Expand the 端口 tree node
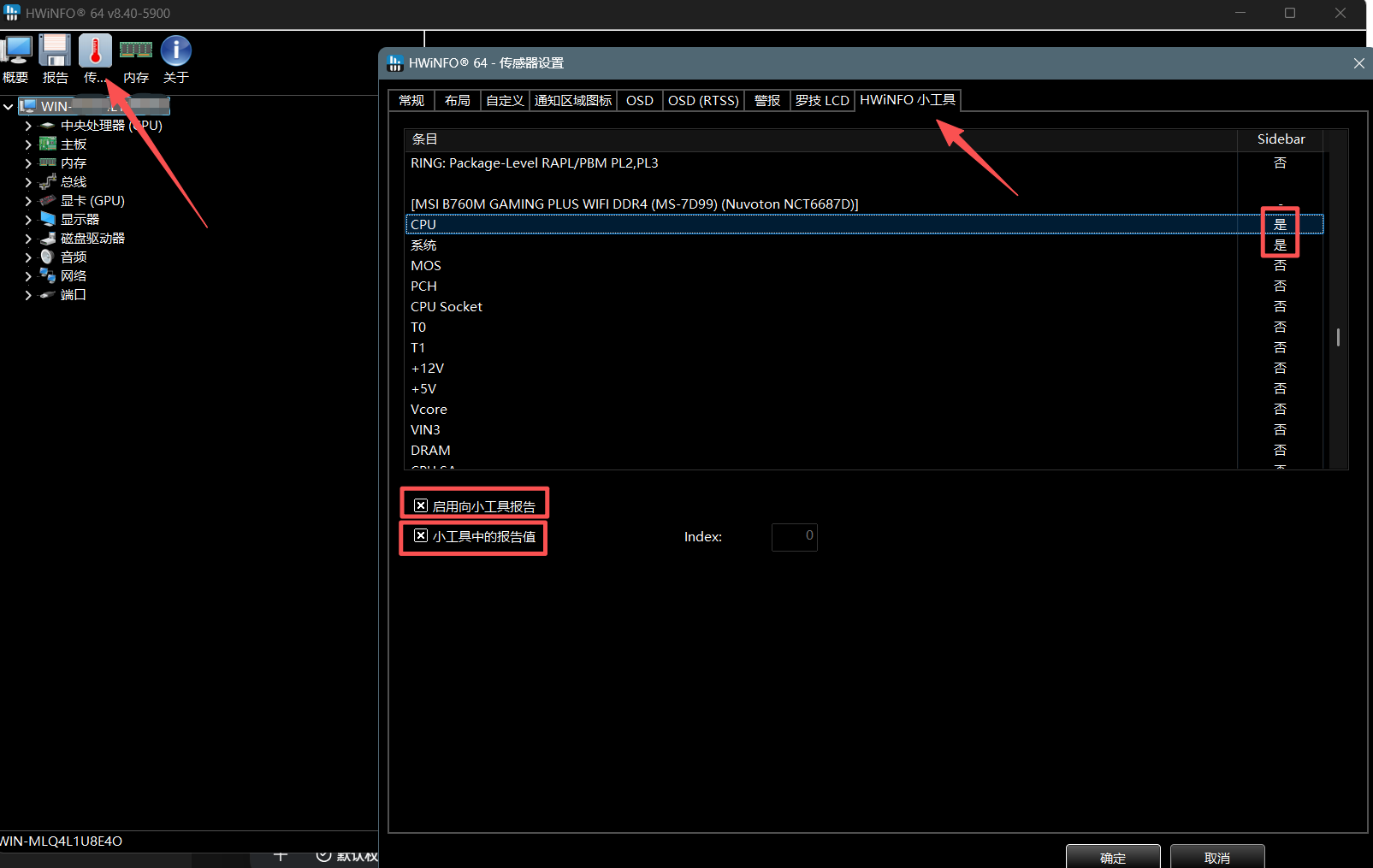The image size is (1373, 868). [x=28, y=295]
